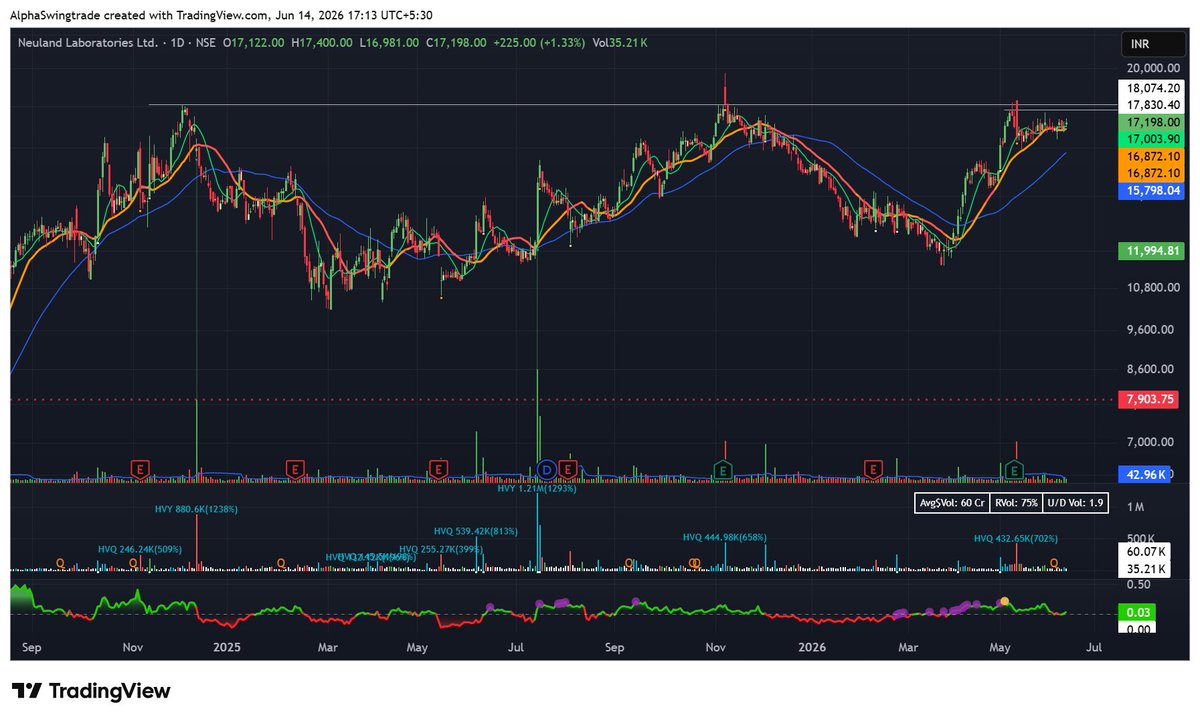Click the L16,981.00 low value
Screen dimensions: 1200x721
pyautogui.click(x=389, y=43)
